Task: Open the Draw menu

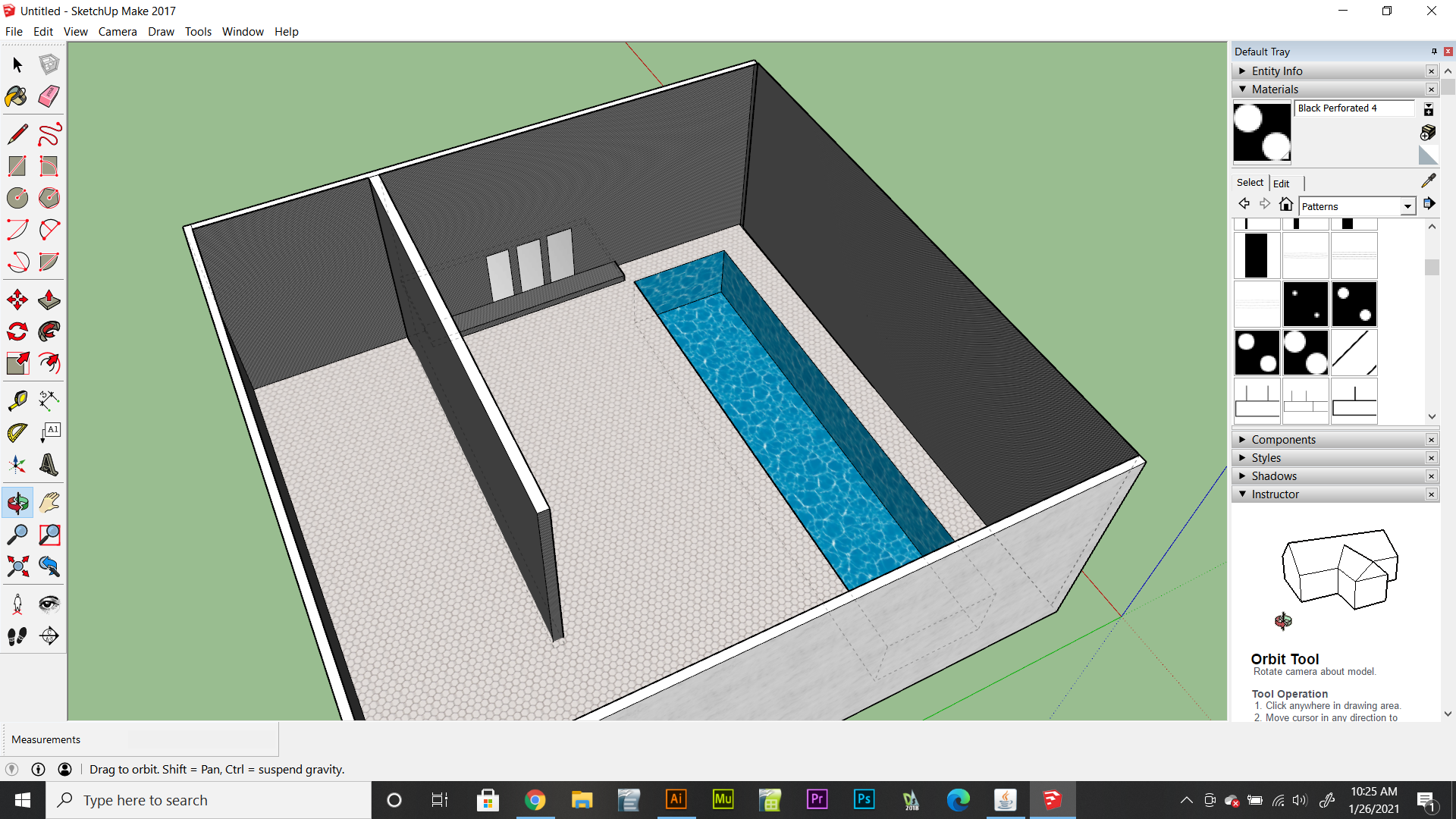Action: [161, 31]
